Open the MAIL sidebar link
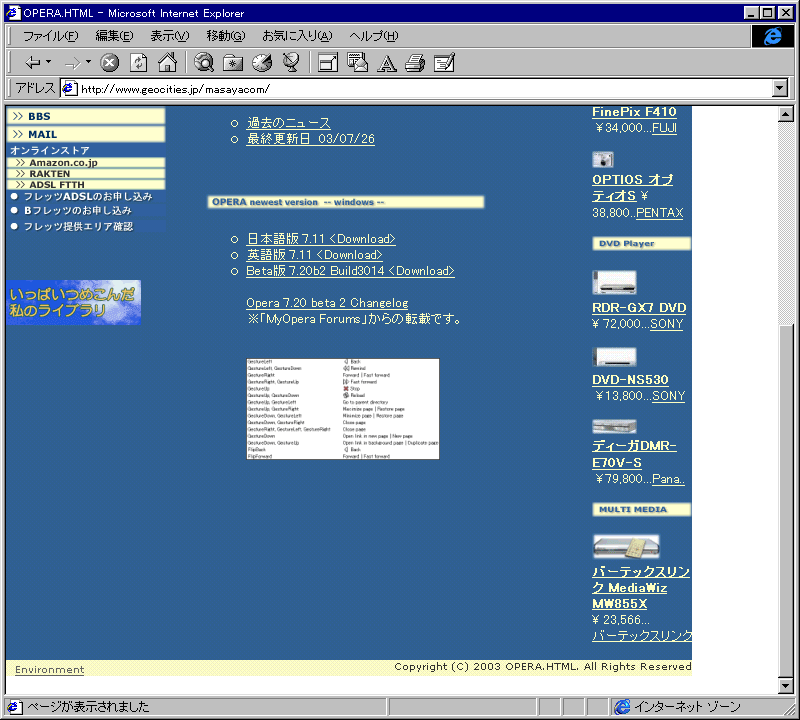Image resolution: width=800 pixels, height=720 pixels. 86,134
